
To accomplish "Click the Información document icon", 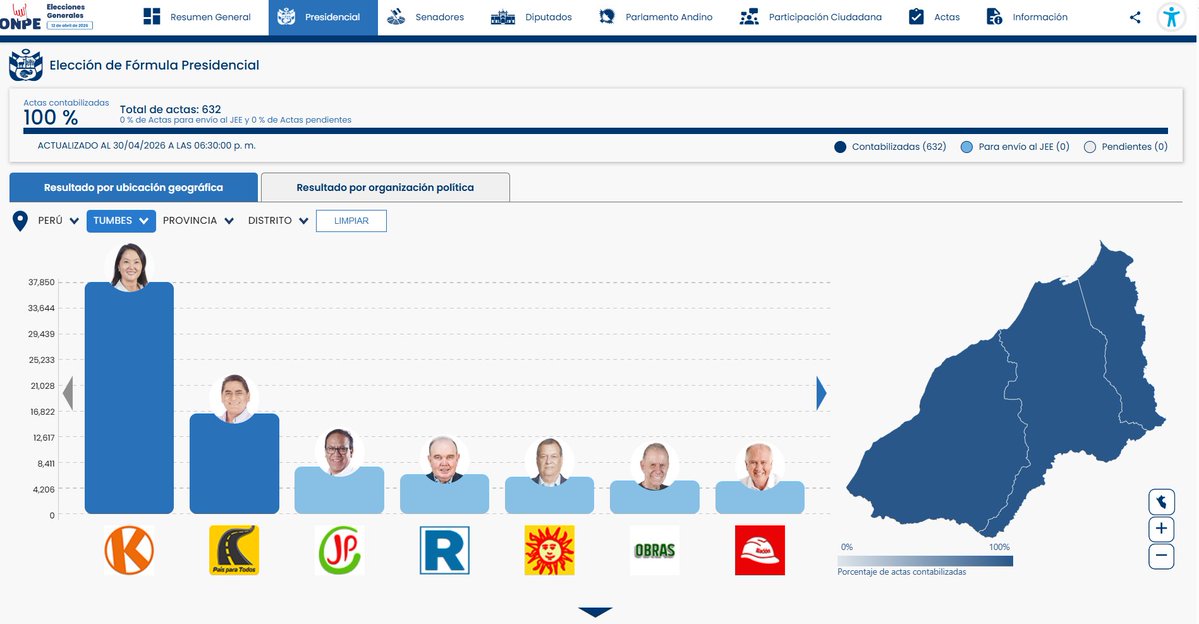I will tap(994, 17).
